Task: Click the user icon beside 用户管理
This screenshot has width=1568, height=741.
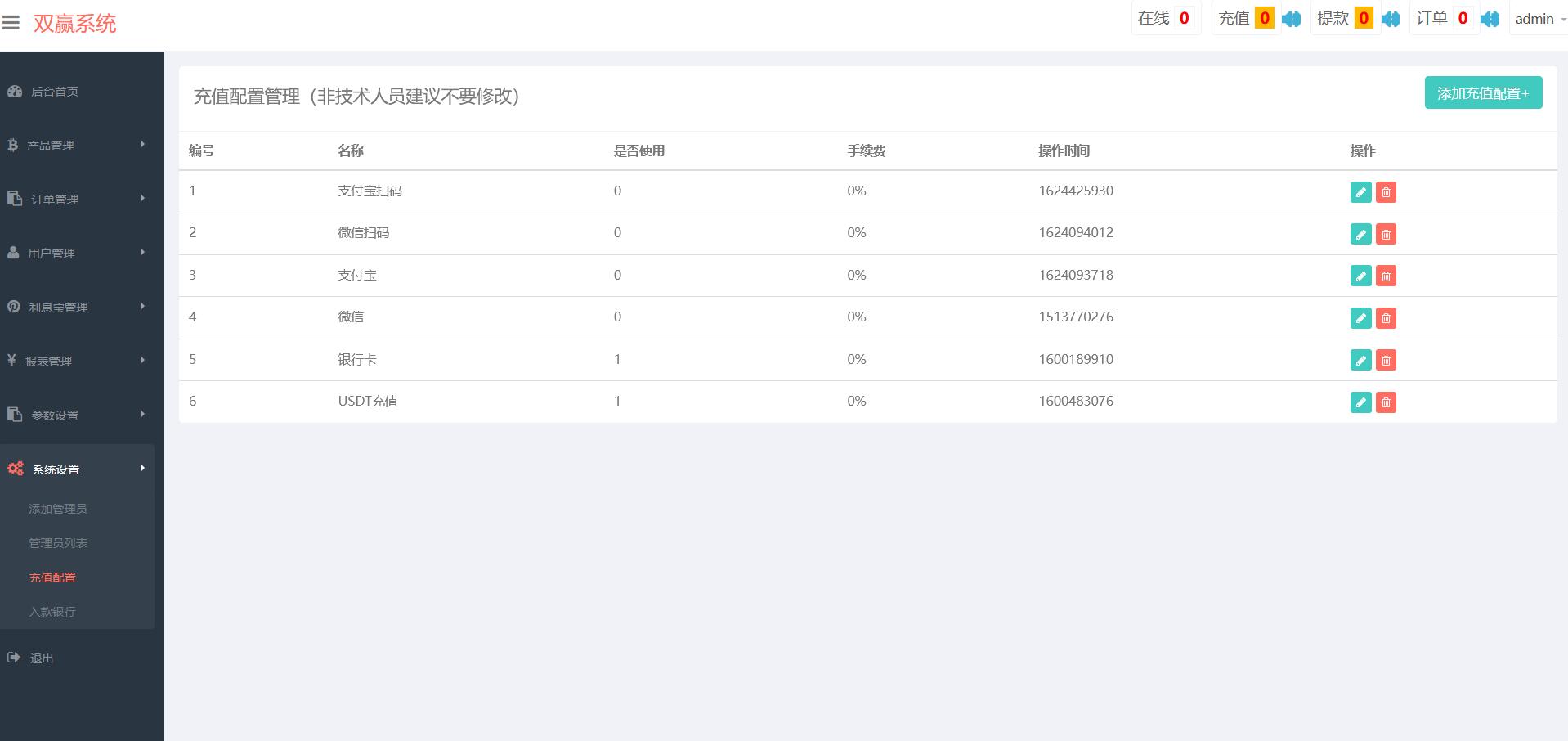Action: (13, 253)
